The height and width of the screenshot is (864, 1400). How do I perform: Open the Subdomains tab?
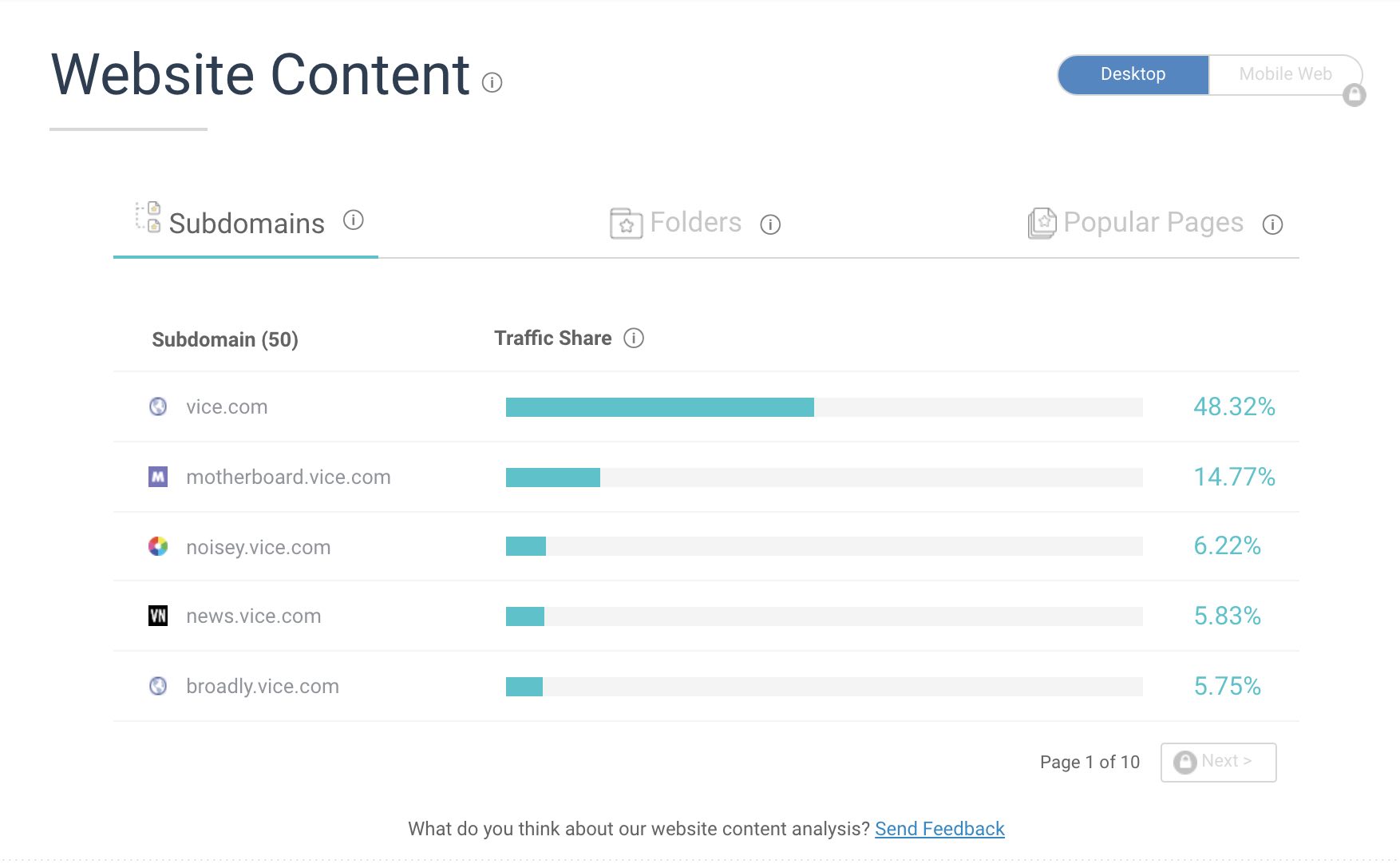pyautogui.click(x=246, y=224)
